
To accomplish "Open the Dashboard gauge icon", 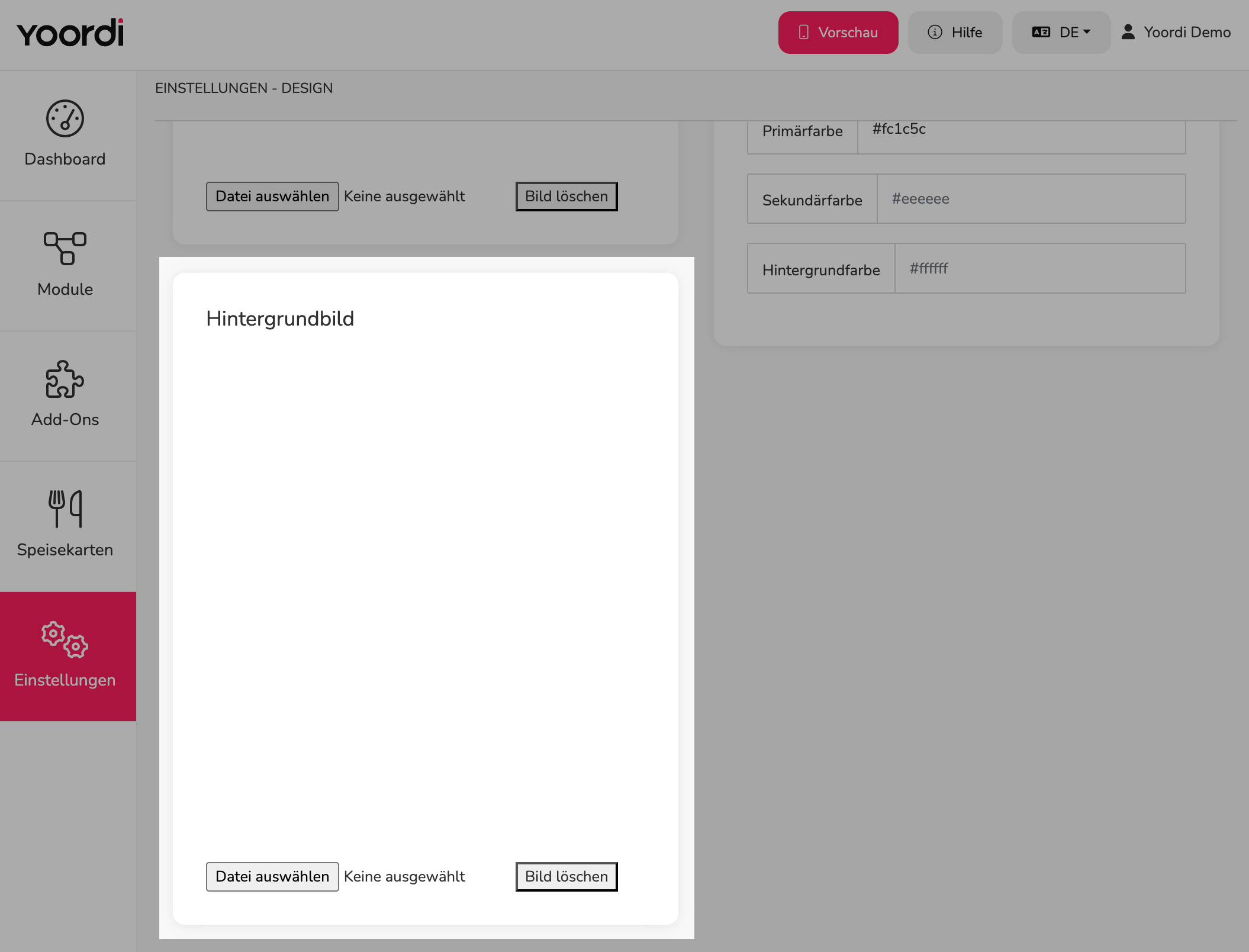I will pos(65,118).
